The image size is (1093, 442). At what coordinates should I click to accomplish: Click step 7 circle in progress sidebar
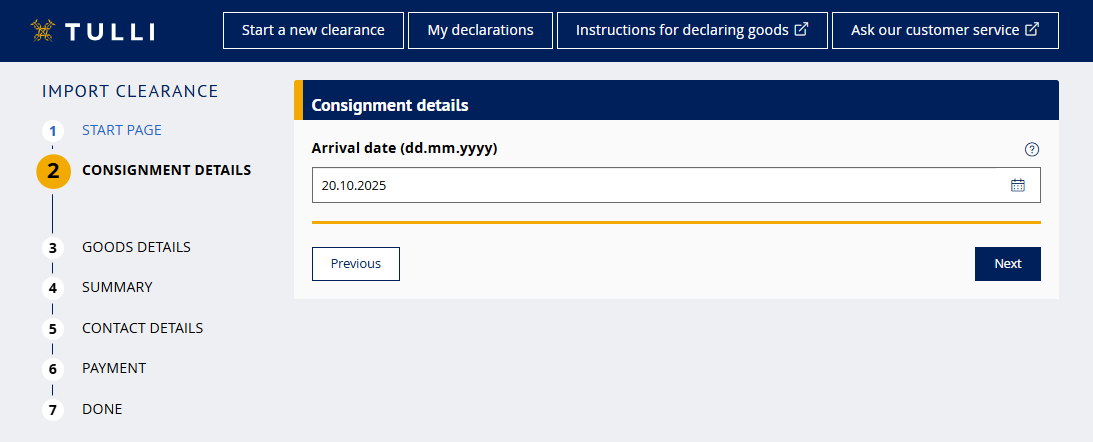tap(52, 410)
